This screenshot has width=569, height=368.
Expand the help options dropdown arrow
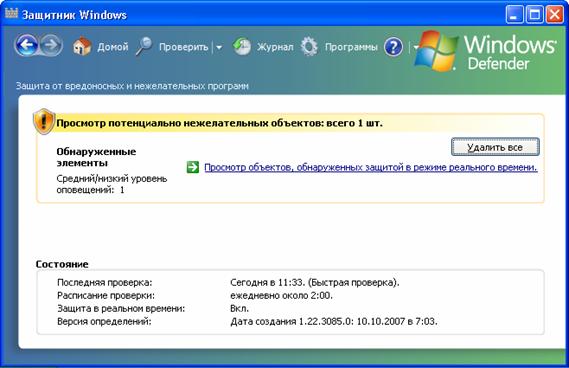pos(416,47)
